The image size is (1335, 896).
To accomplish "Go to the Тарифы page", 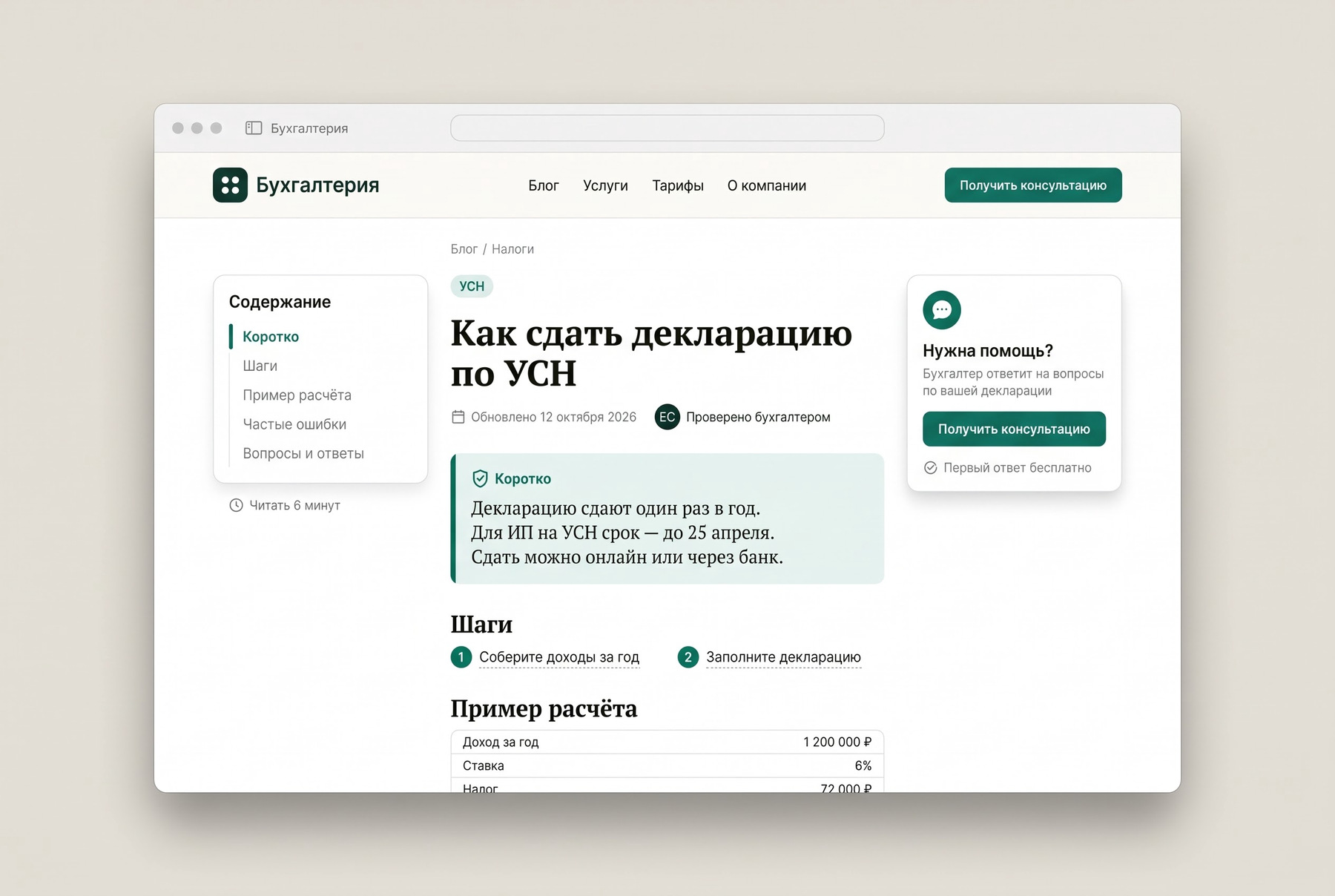I will coord(678,185).
